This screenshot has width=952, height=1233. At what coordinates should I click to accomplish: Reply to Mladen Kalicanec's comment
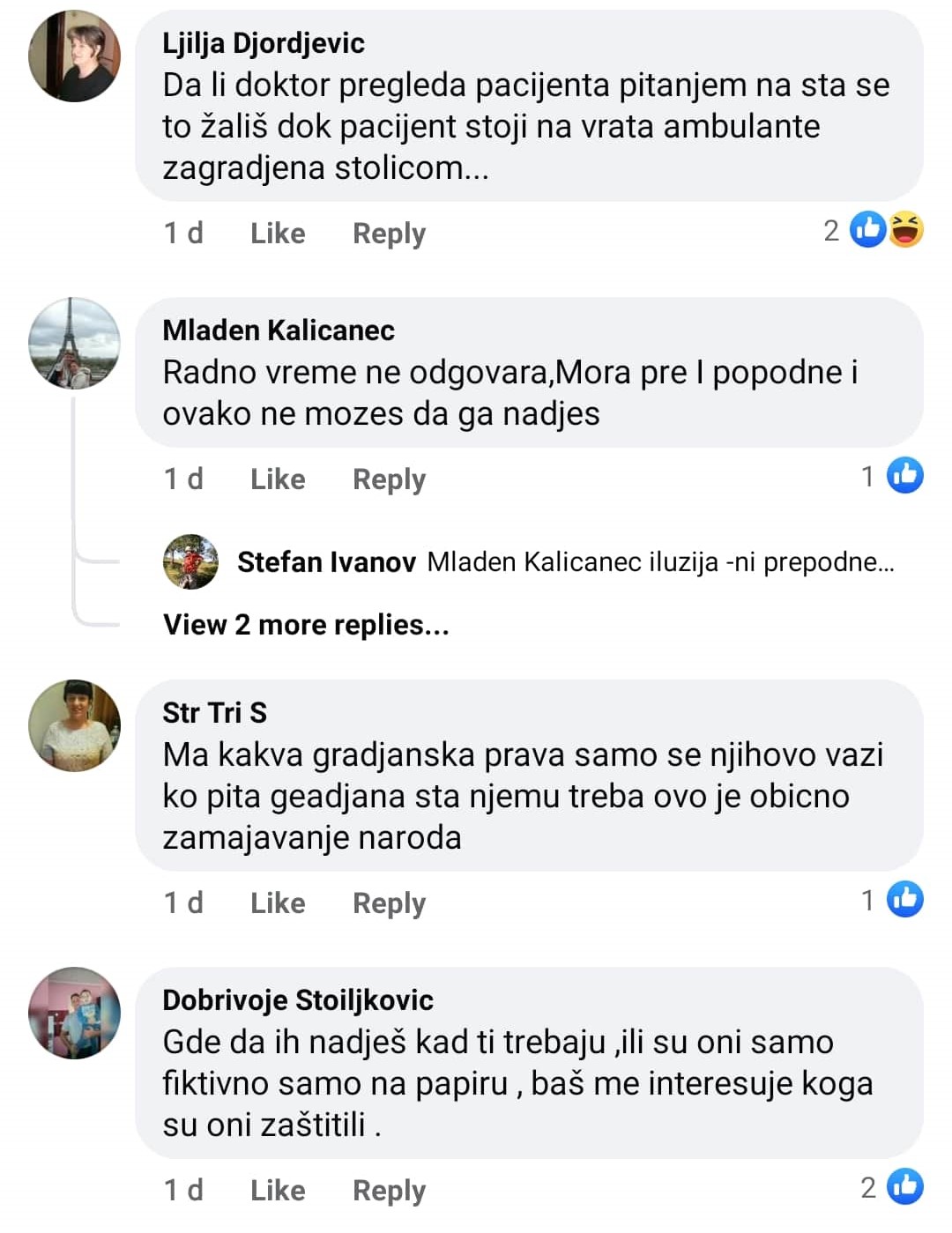[389, 479]
